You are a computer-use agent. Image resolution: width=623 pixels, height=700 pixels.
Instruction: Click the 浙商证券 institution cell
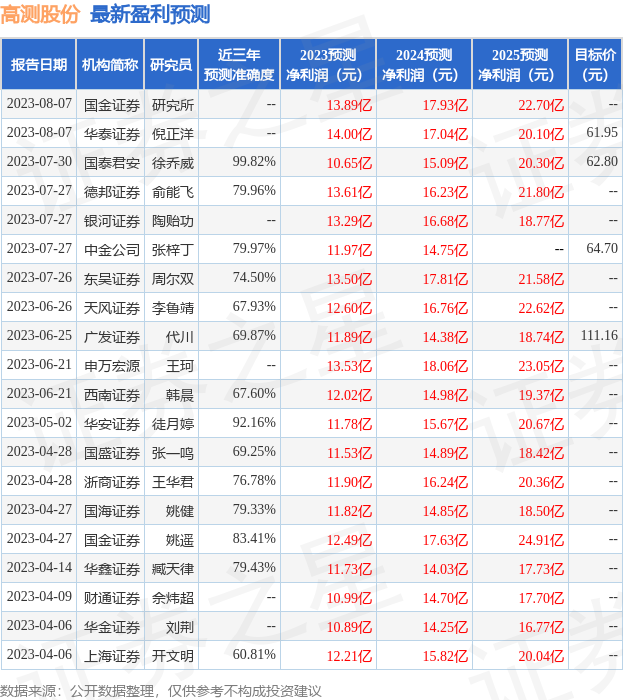click(112, 482)
